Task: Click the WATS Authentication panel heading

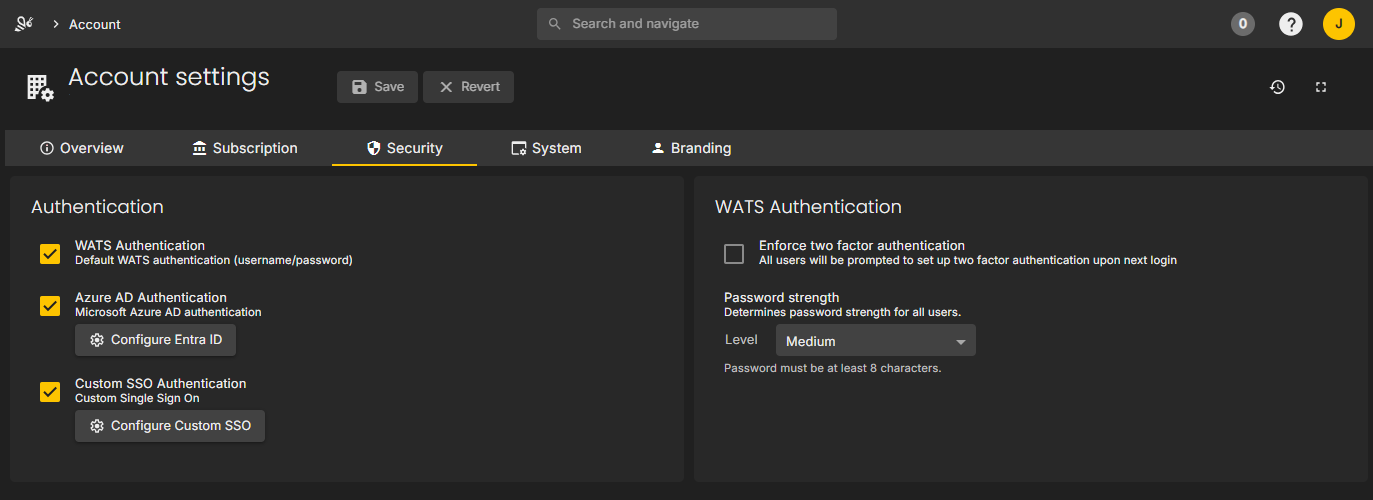Action: coord(808,207)
